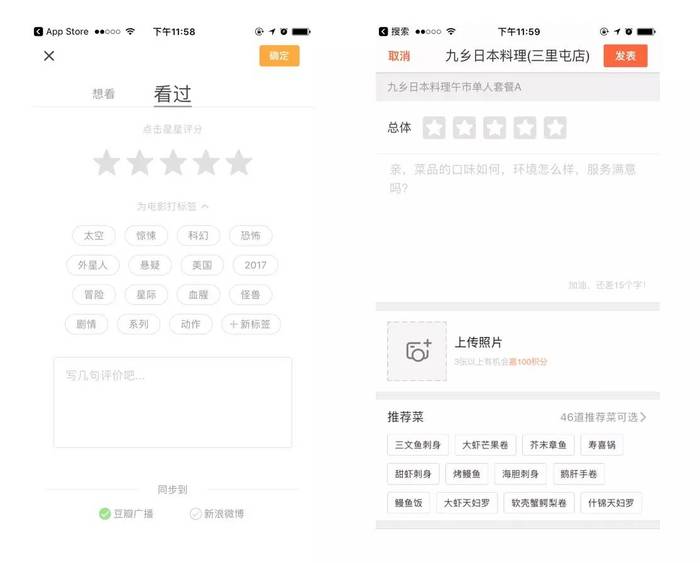
Task: Select the dish 鳗鱼饭
Action: pos(408,503)
